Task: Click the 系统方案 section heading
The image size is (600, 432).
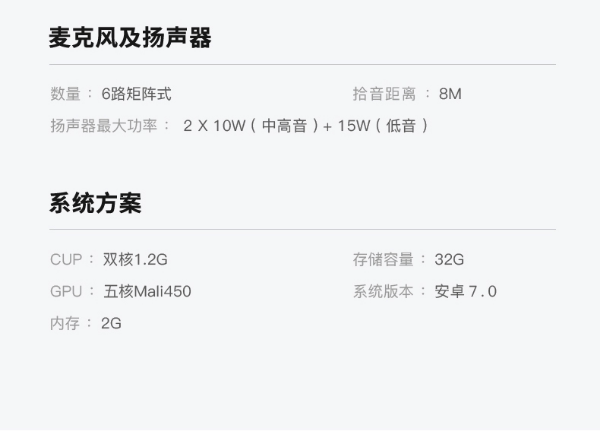Action: [x=95, y=203]
